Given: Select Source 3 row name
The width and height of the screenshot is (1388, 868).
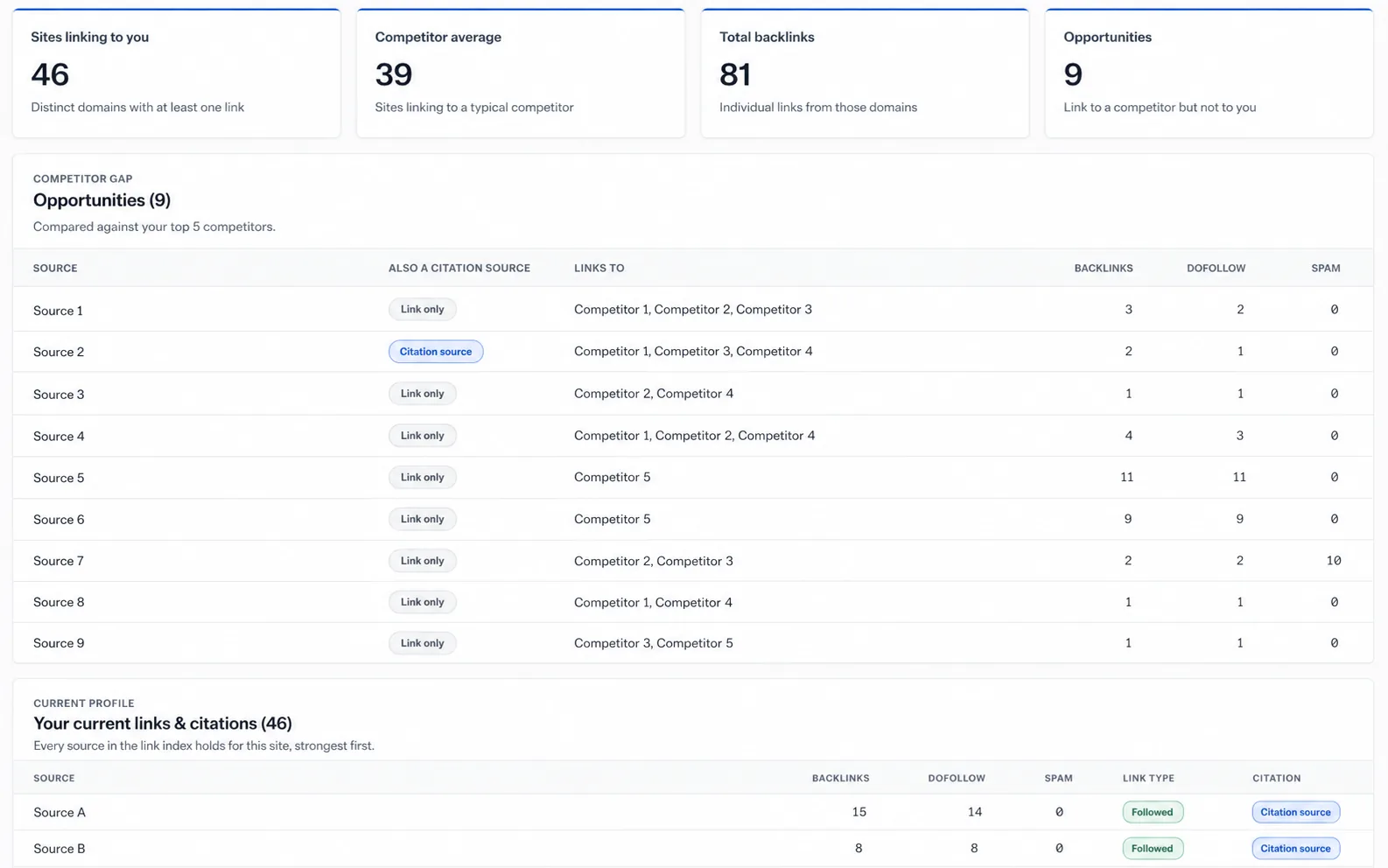Looking at the screenshot, I should (59, 395).
